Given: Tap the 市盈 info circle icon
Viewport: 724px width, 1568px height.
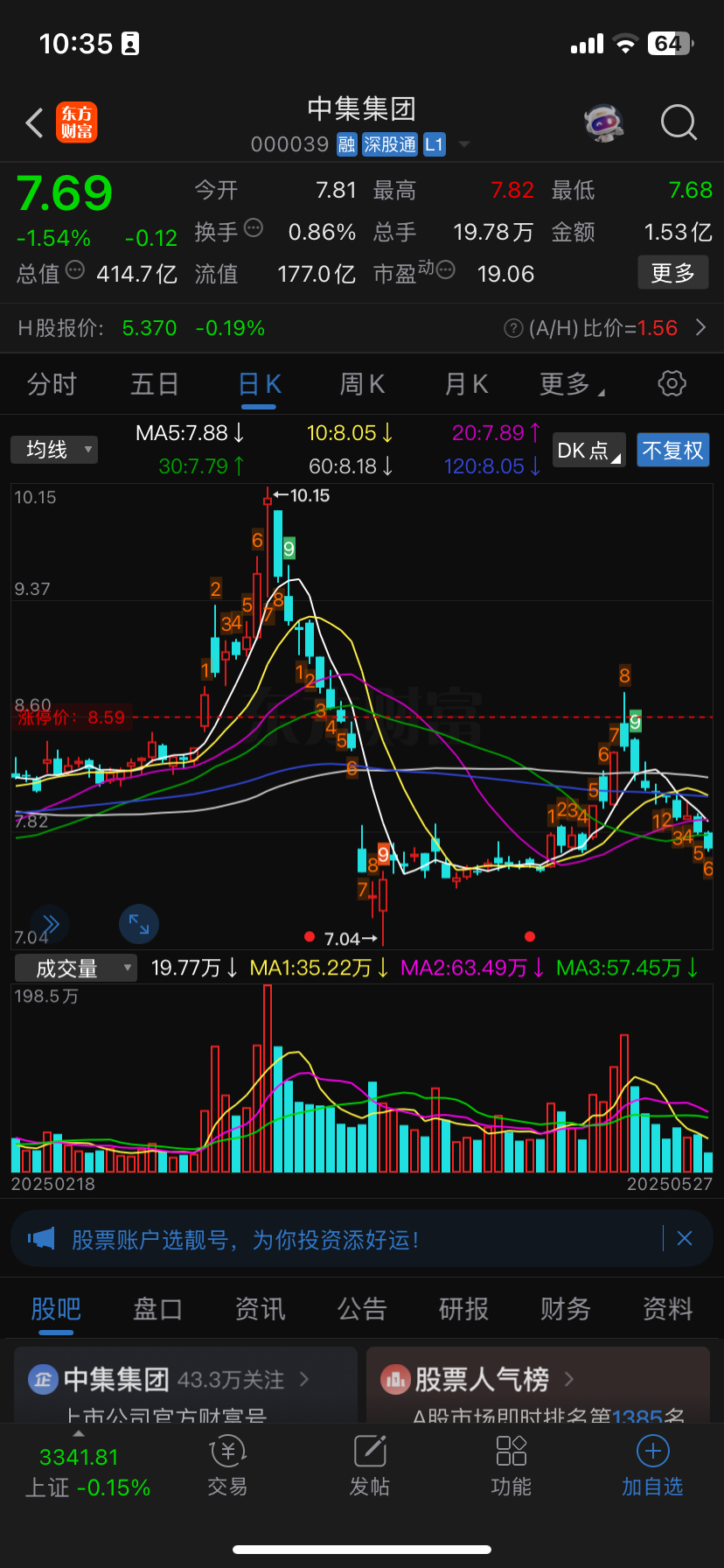Looking at the screenshot, I should (x=445, y=270).
